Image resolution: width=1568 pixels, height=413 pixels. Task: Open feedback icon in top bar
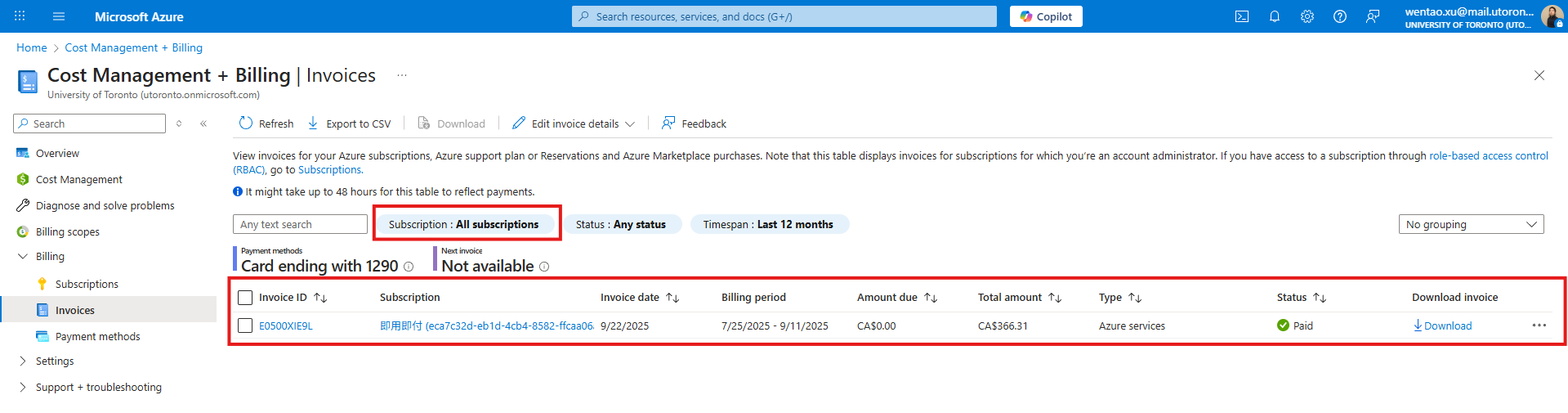click(1373, 16)
